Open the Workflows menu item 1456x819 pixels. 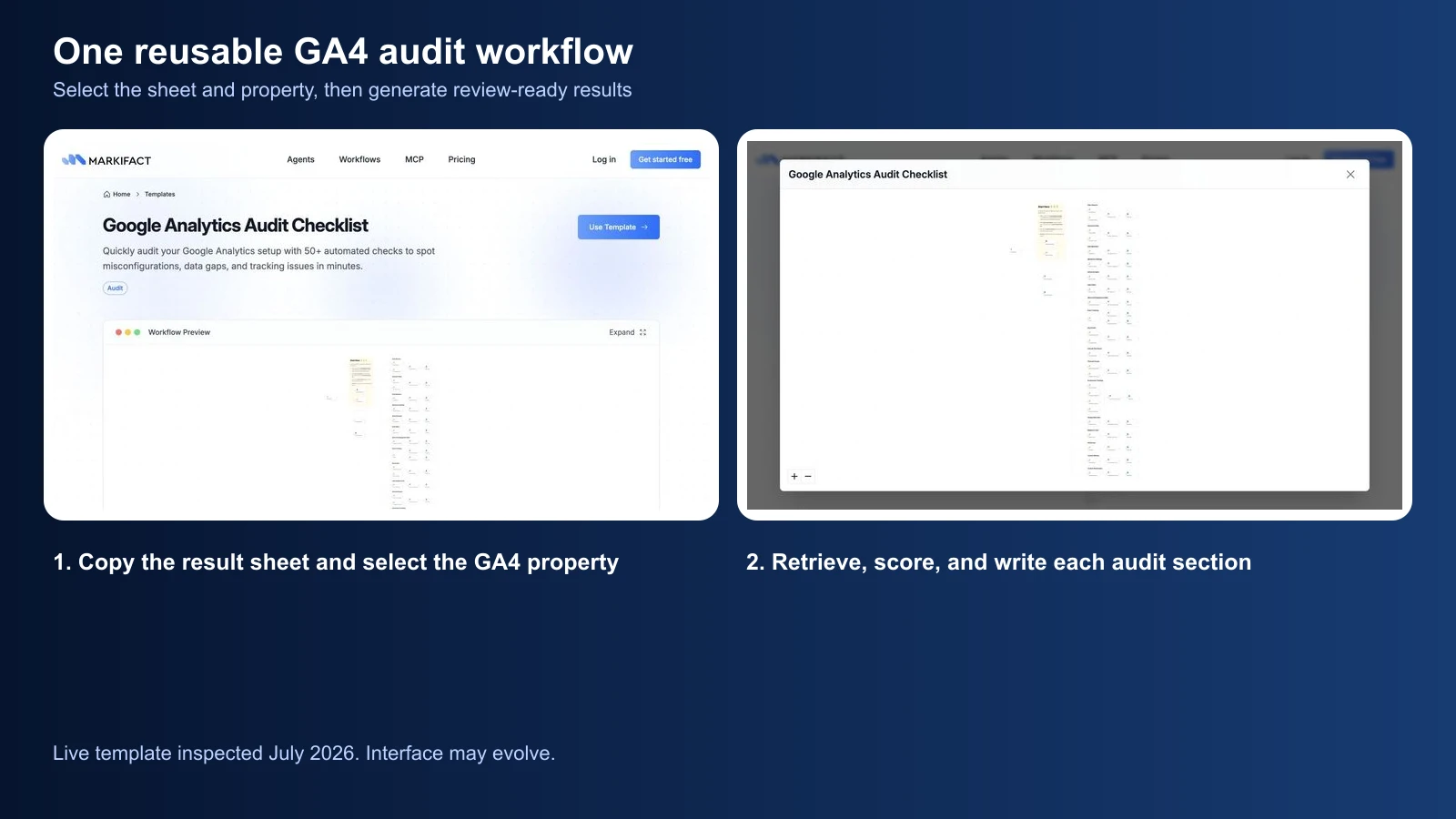pos(359,159)
